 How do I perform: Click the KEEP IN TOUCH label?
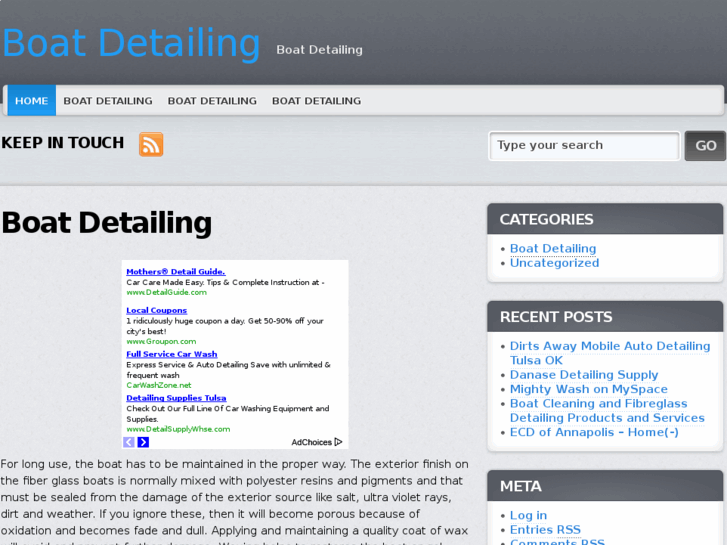(x=63, y=143)
